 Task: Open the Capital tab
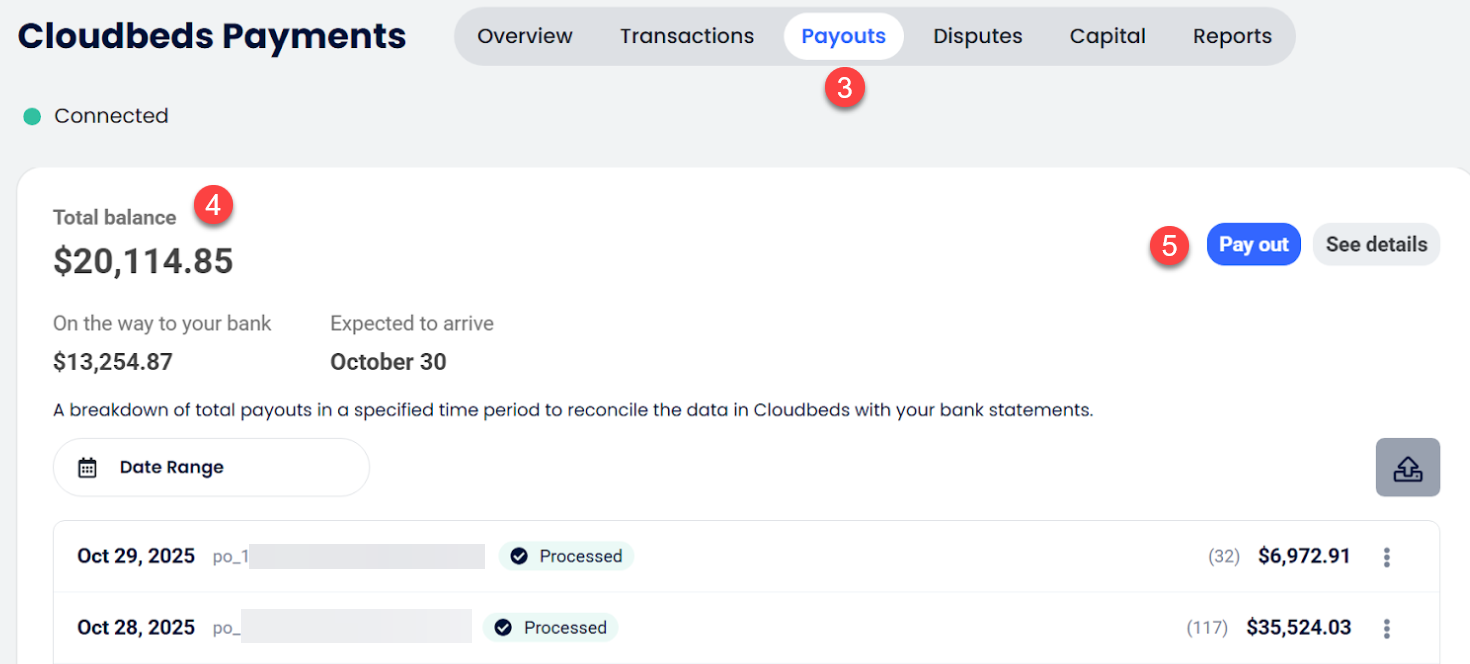tap(1107, 37)
